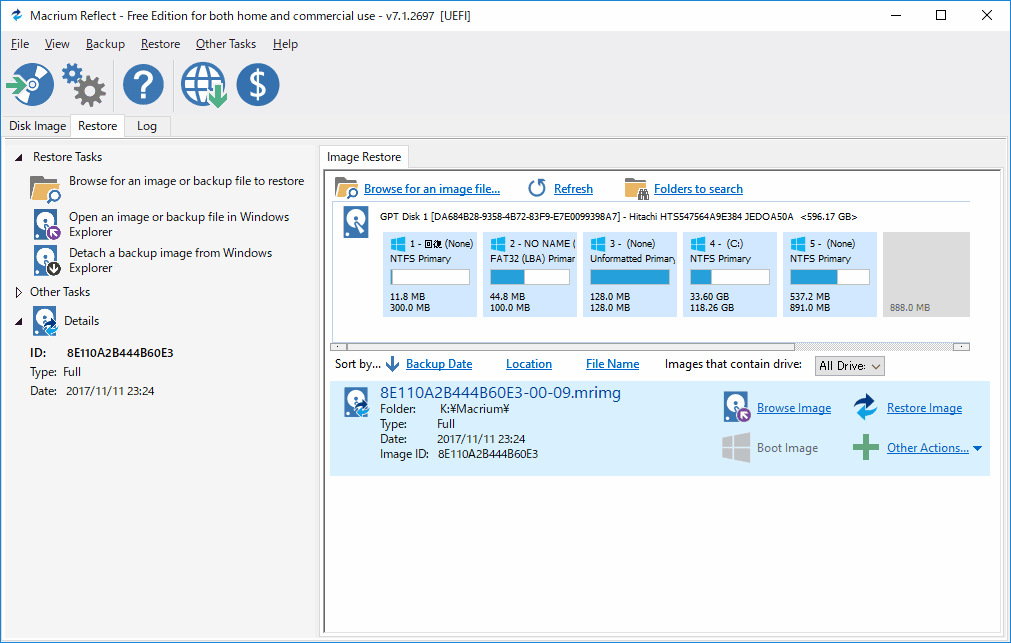1011x643 pixels.
Task: Open the gears settings toolbar icon
Action: 84,84
